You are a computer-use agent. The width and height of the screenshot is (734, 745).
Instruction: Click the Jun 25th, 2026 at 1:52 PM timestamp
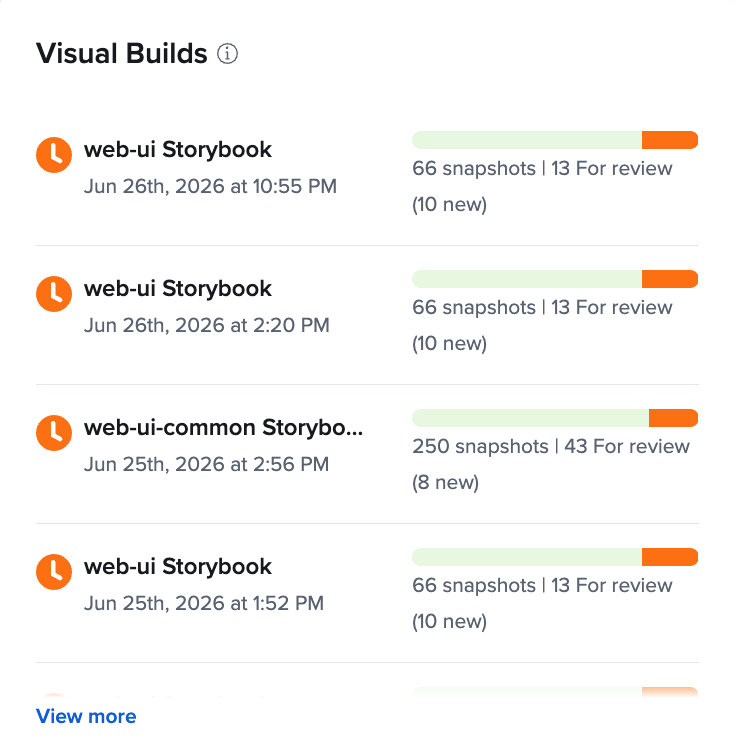click(204, 603)
